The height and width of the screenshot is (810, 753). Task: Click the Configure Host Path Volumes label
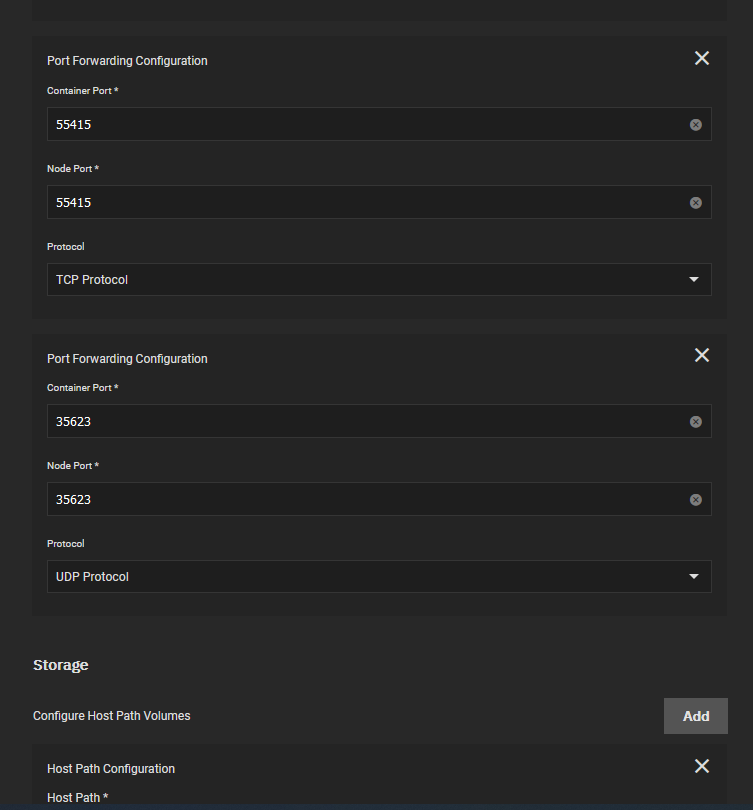tap(112, 716)
